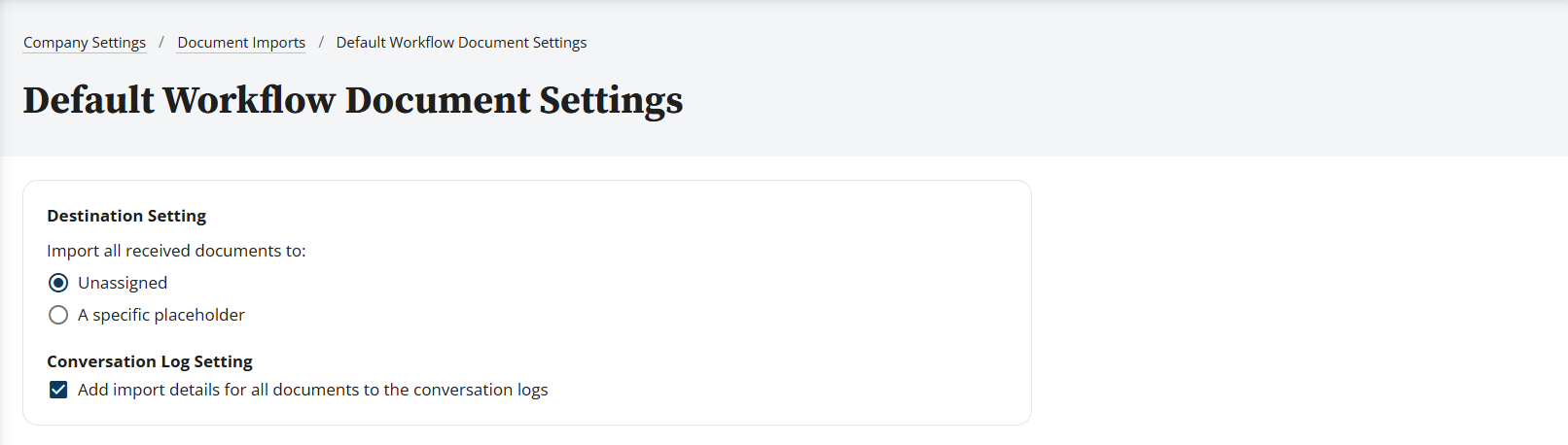Click slash separator after Company Settings
The image size is (1568, 445).
(161, 43)
